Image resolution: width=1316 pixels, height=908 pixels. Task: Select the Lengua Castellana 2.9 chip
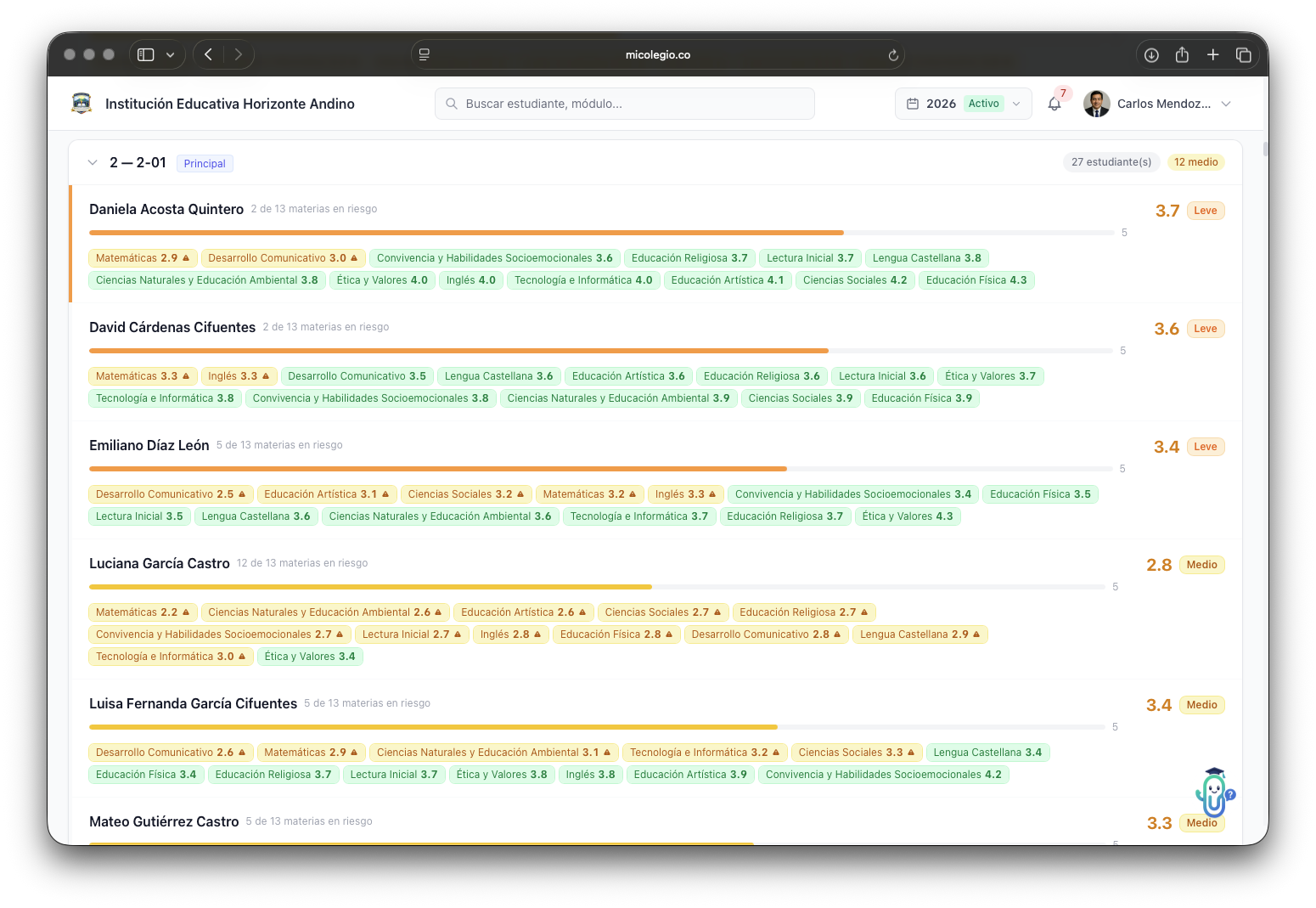(x=920, y=634)
